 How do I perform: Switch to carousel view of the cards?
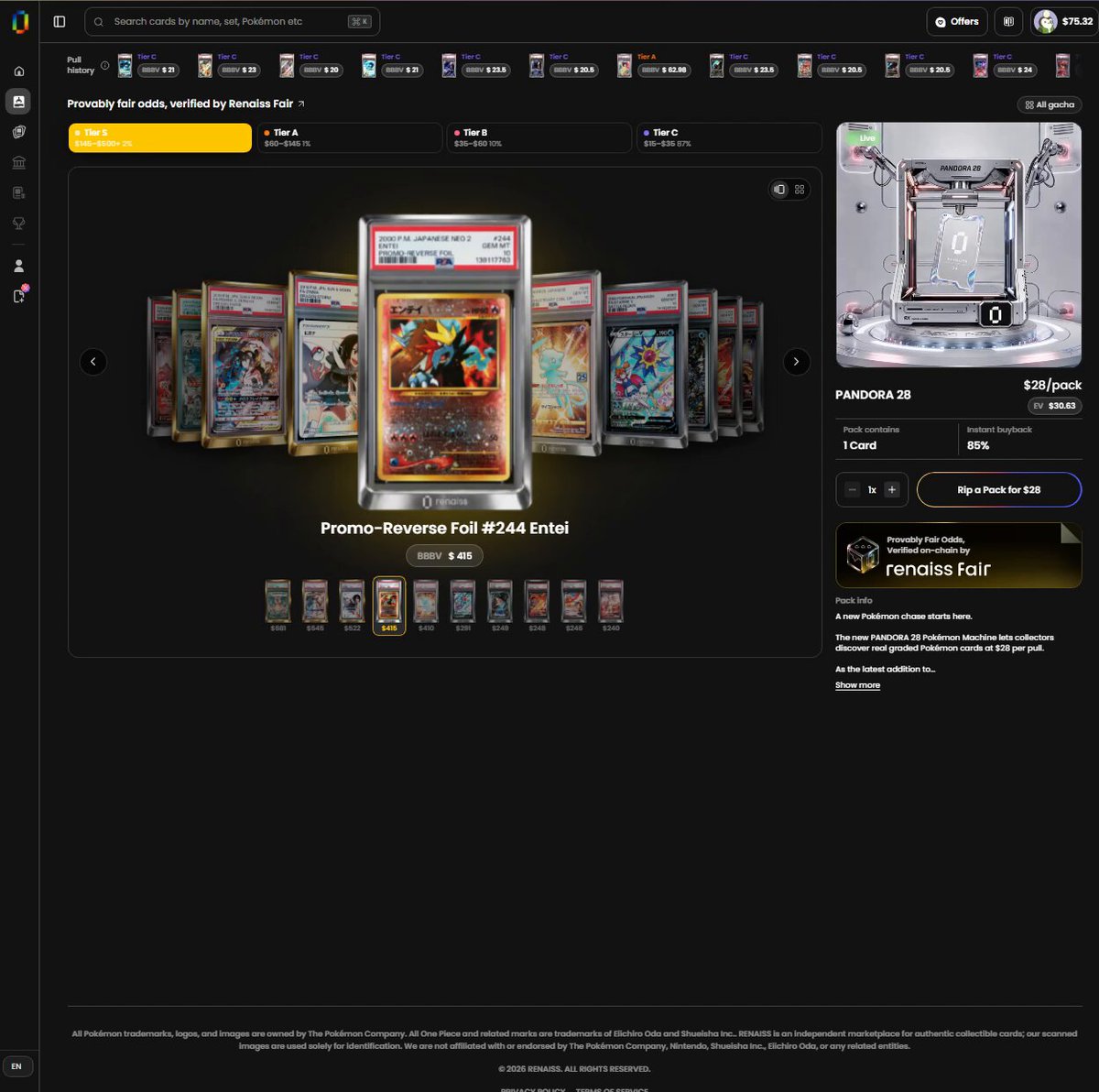coord(779,189)
